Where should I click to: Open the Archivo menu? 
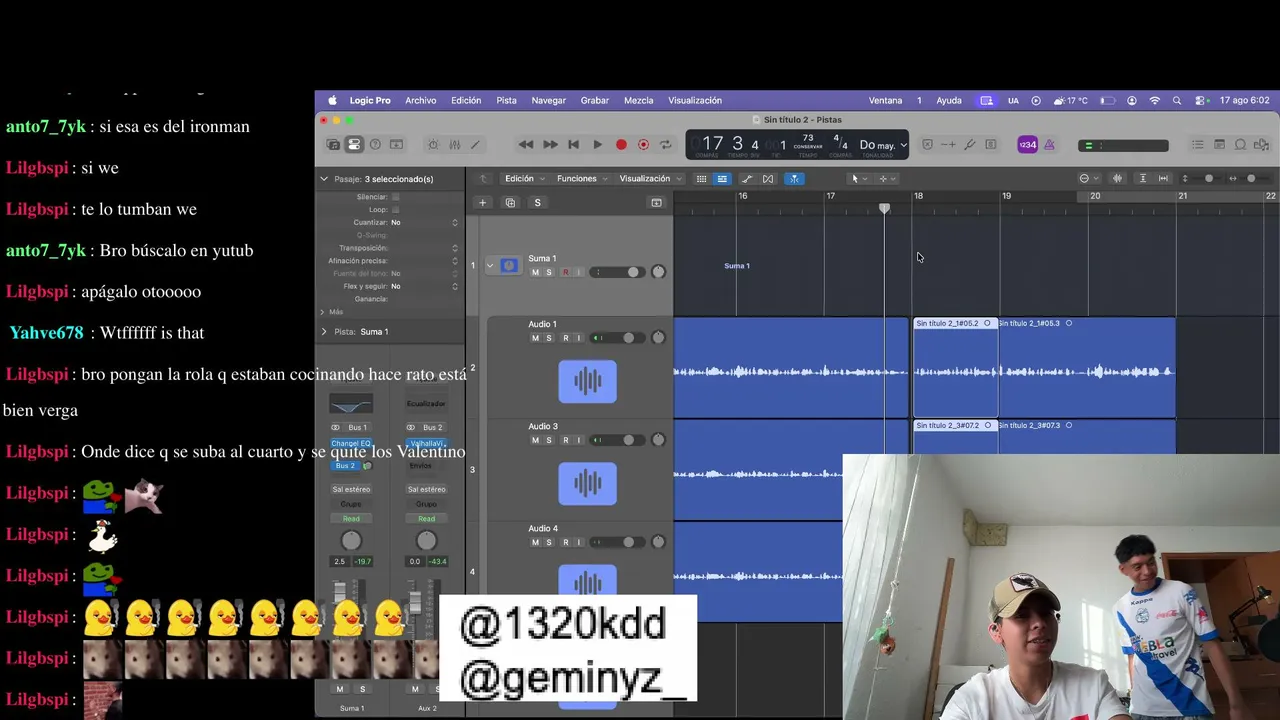click(x=420, y=100)
